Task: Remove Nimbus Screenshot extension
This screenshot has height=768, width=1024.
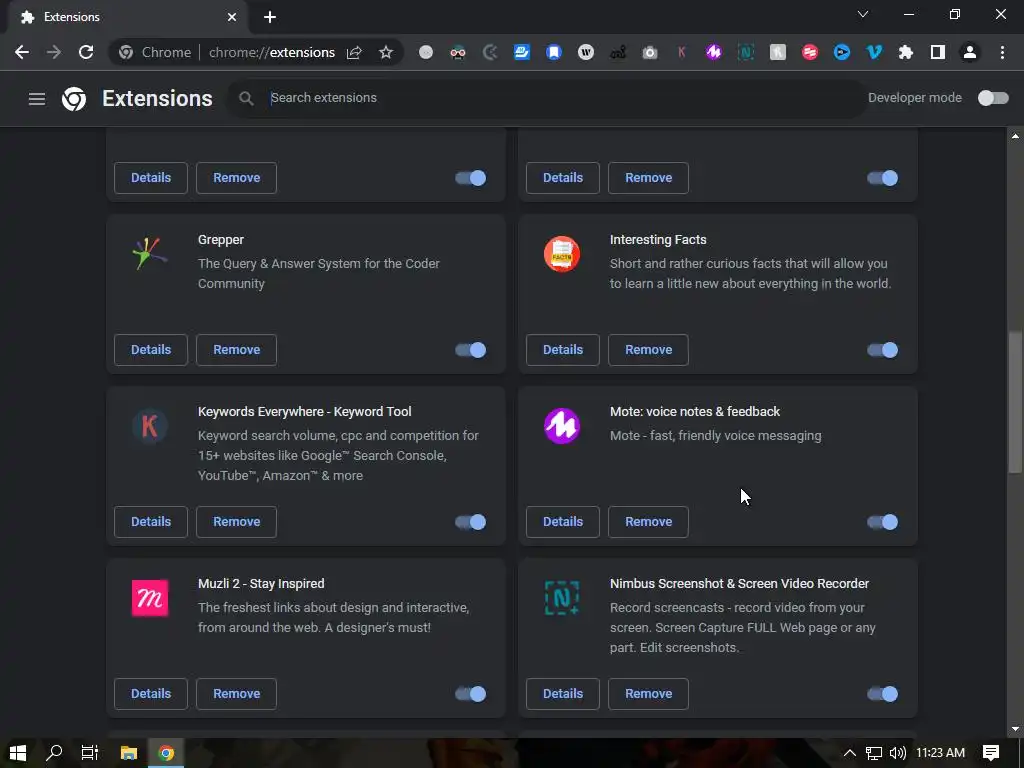Action: [x=648, y=694]
